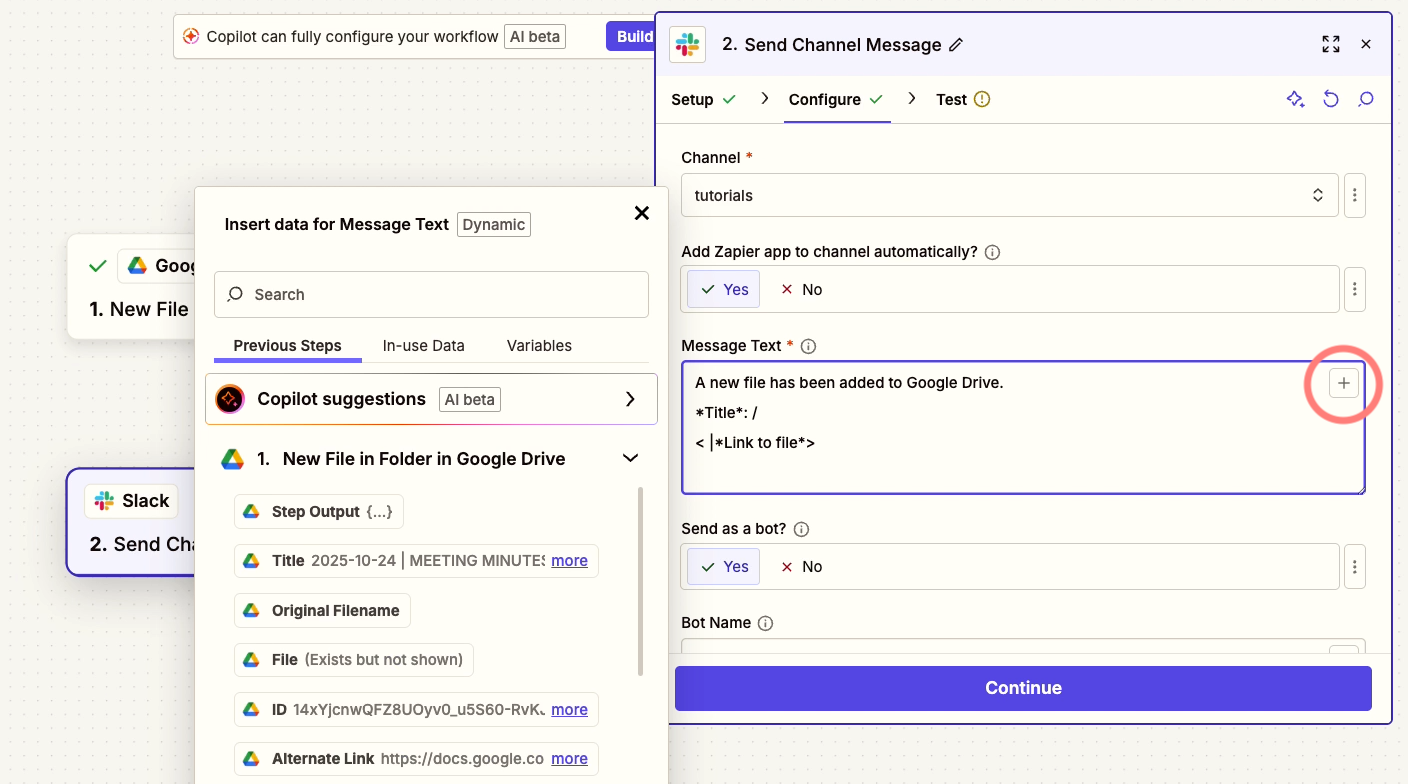The image size is (1408, 784).
Task: Click Google Drive icon on Original Filename pill
Action: tap(252, 611)
